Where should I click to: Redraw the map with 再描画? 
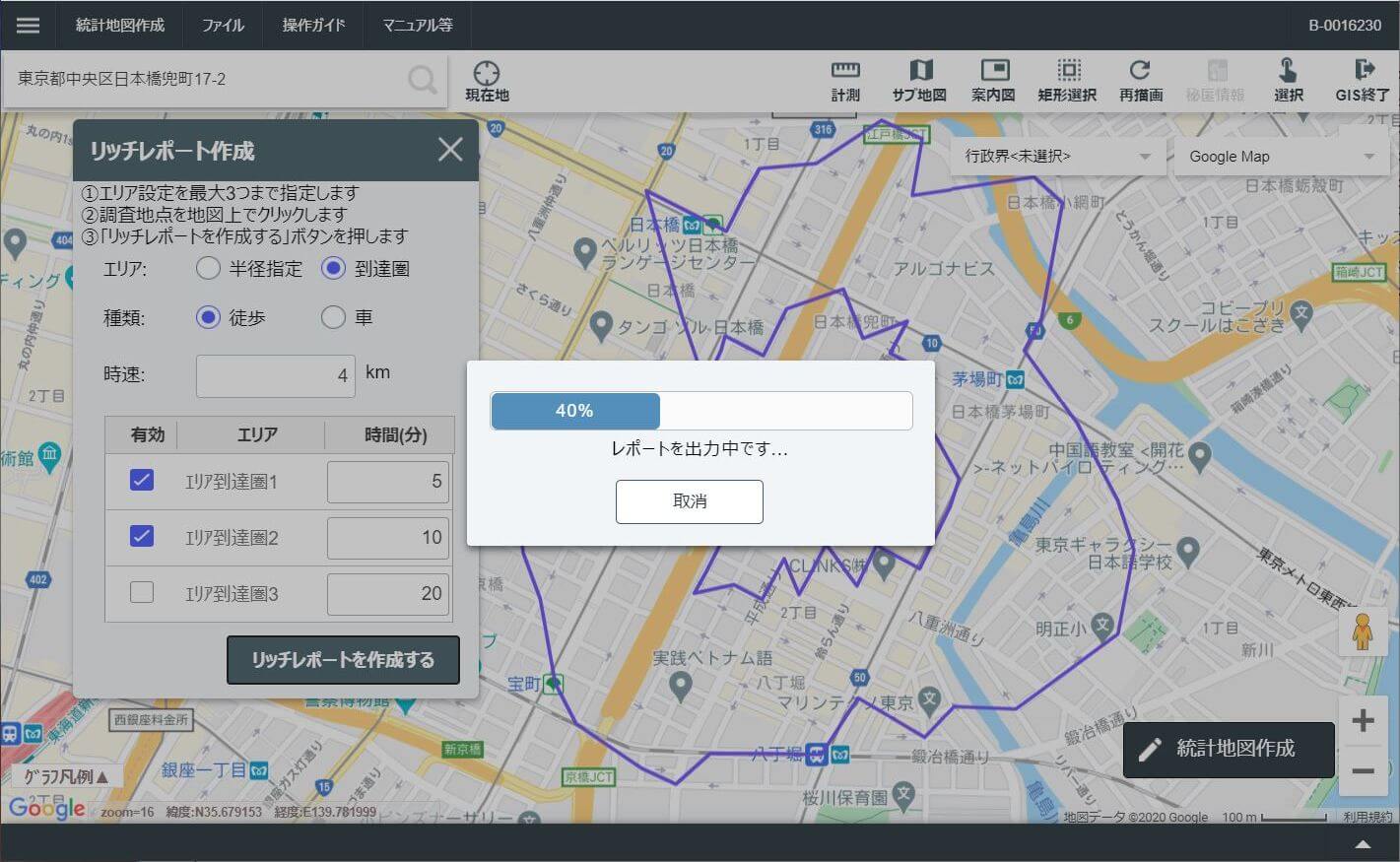(x=1141, y=79)
